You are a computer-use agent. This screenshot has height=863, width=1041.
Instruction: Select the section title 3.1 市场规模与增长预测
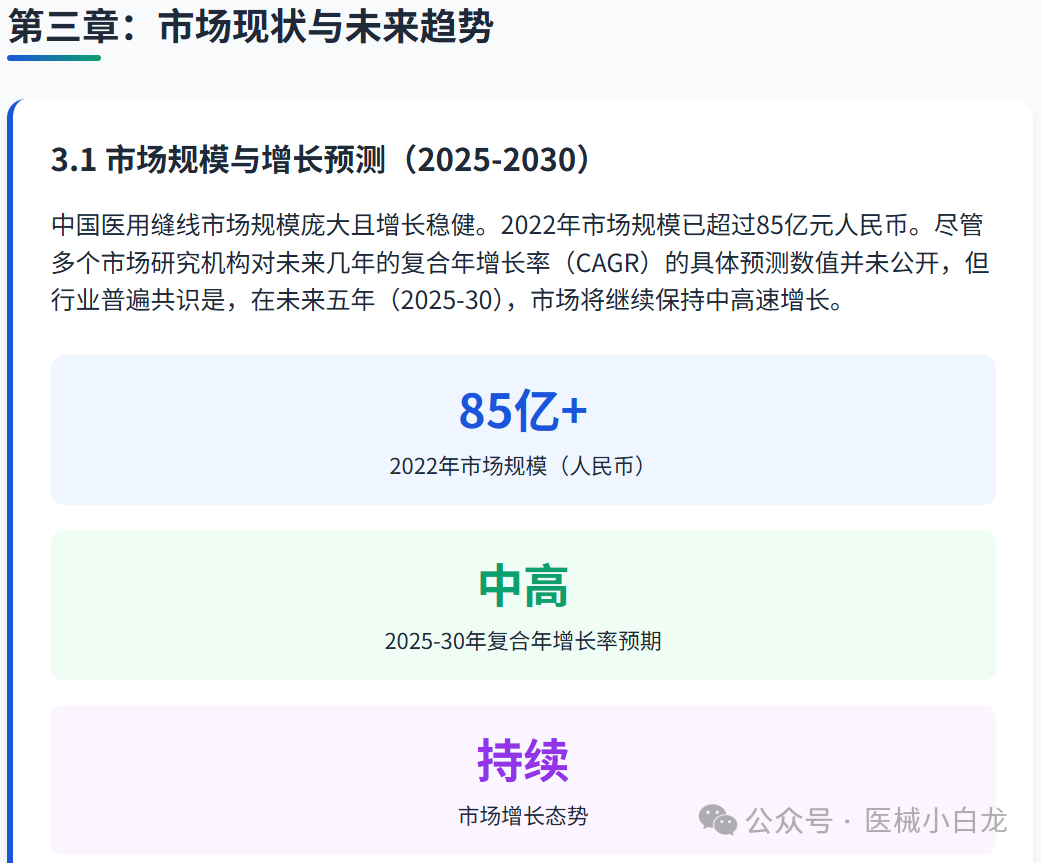coord(321,159)
